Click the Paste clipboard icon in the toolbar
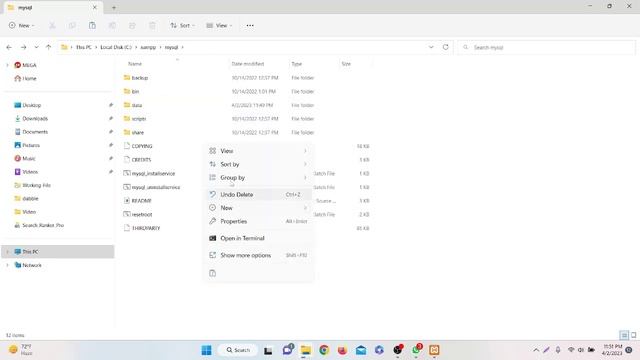640x360 pixels. point(92,25)
